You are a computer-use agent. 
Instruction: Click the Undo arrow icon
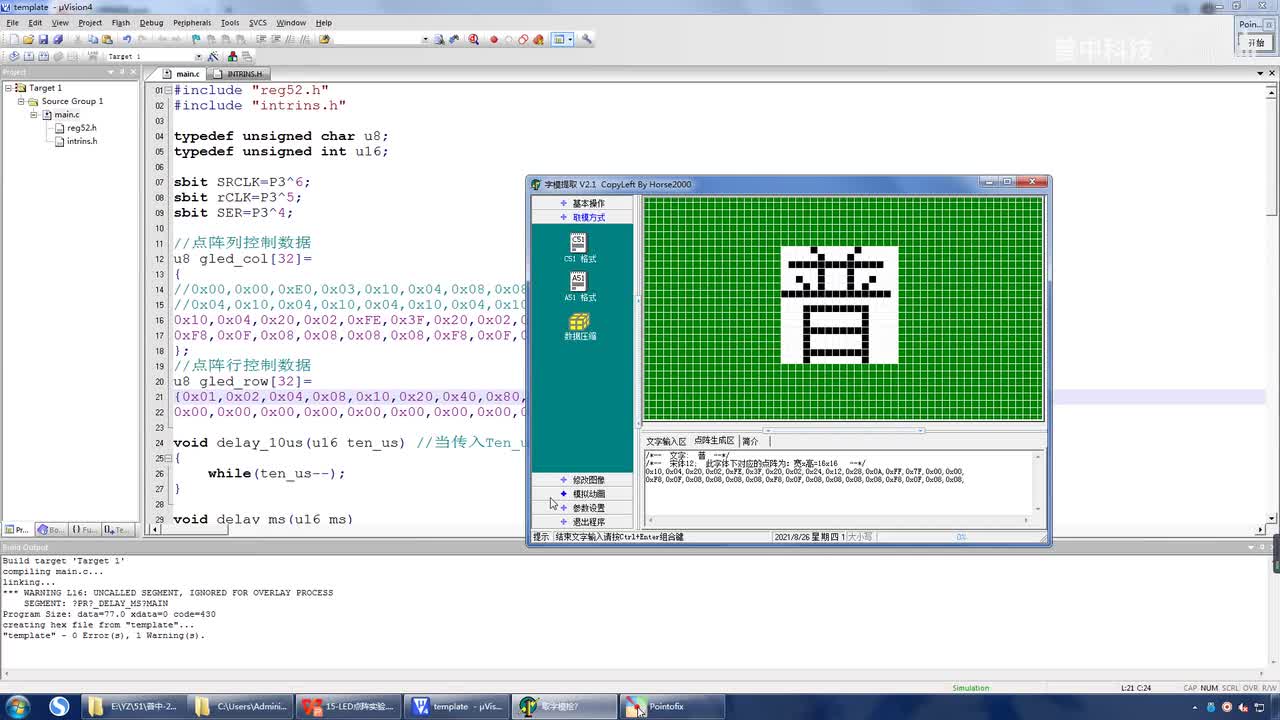click(127, 40)
